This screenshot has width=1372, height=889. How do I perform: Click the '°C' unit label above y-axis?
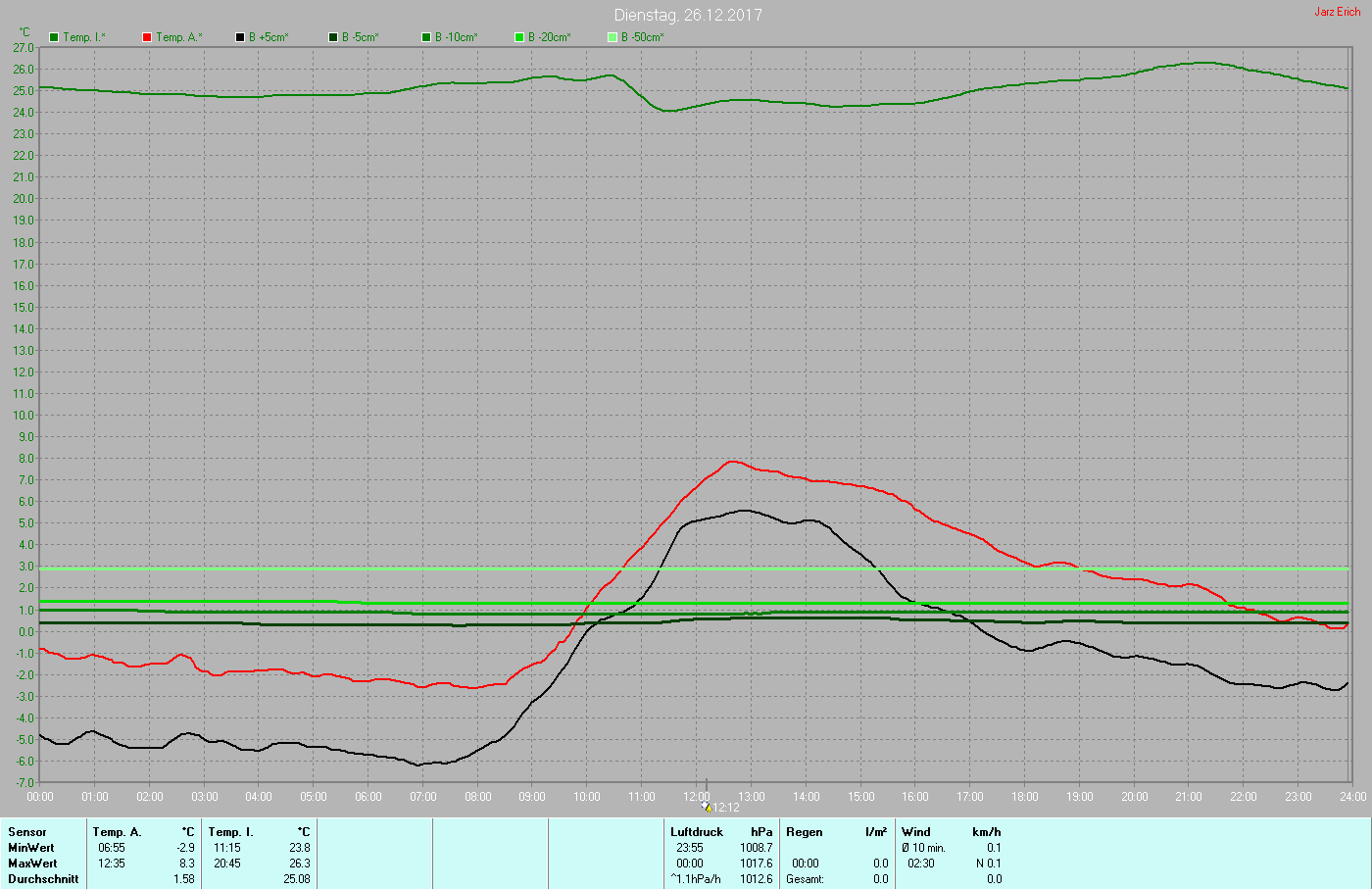[x=24, y=32]
